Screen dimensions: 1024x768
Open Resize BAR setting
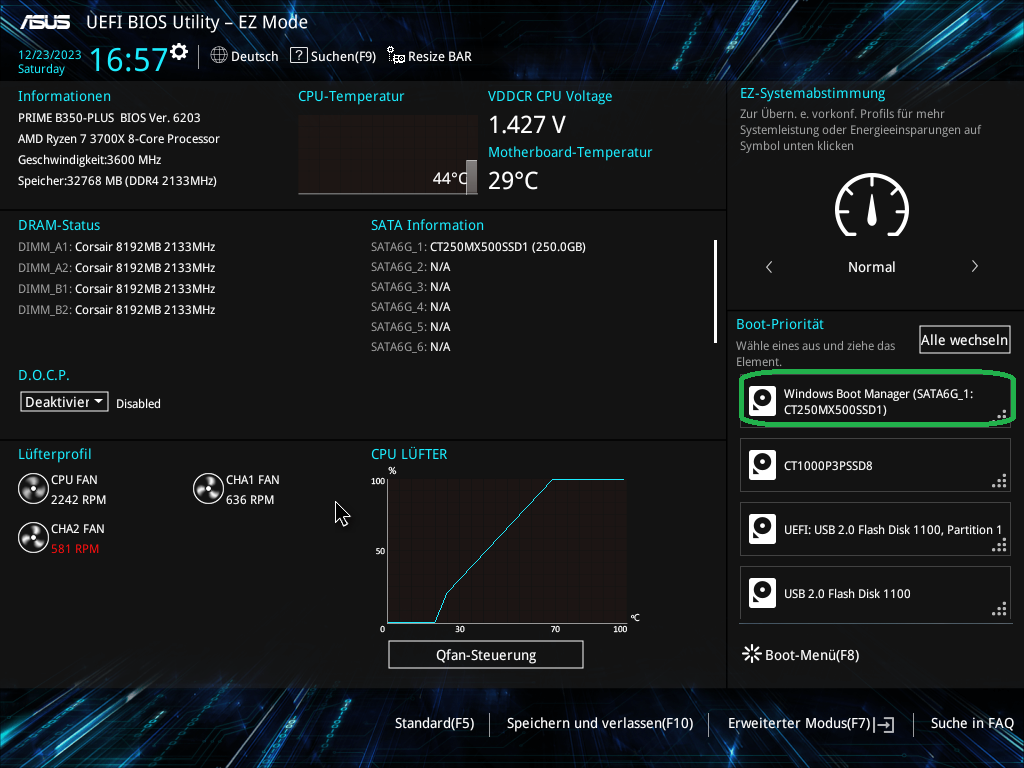click(x=429, y=56)
